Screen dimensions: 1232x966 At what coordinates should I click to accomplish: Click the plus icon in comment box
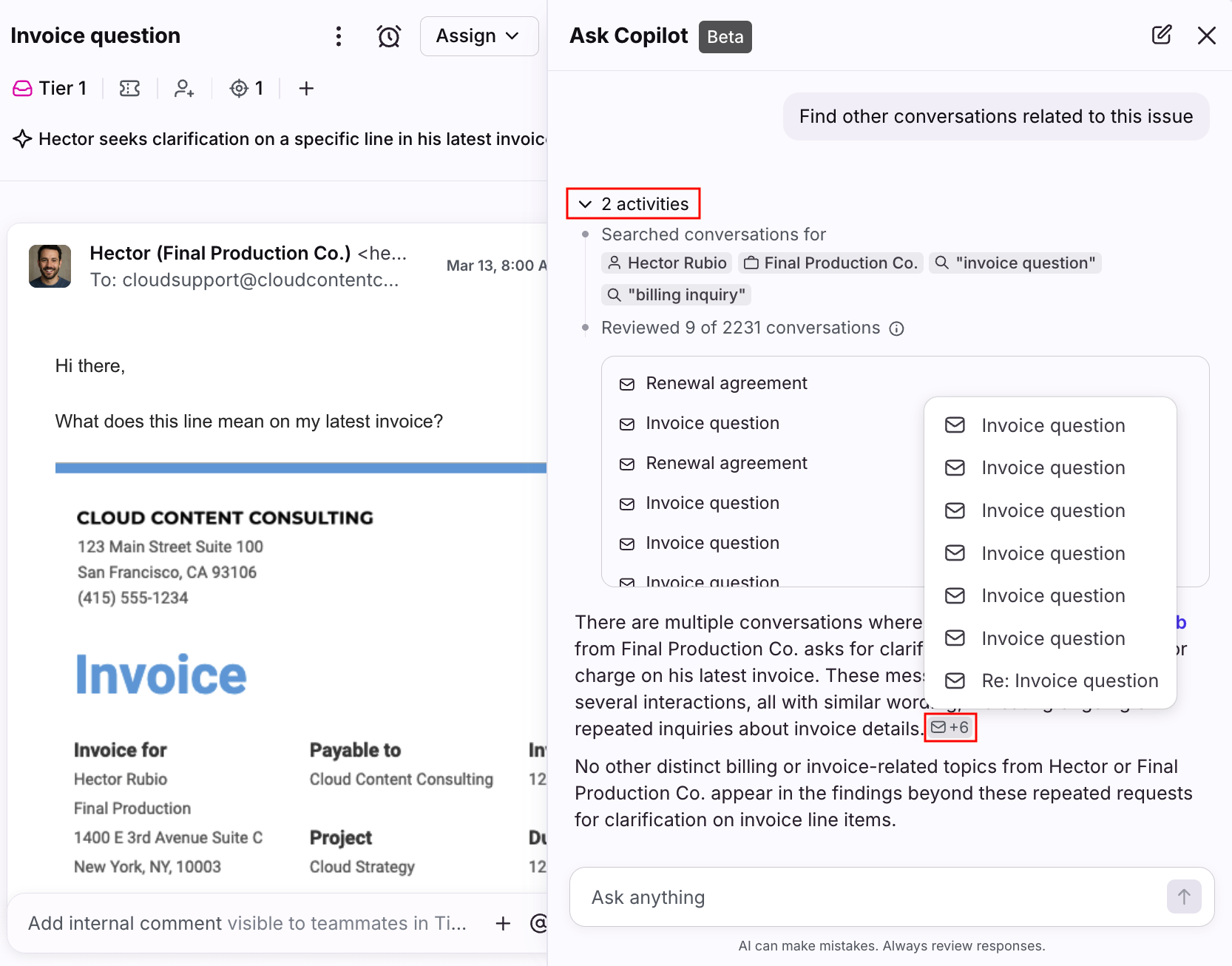tap(503, 923)
